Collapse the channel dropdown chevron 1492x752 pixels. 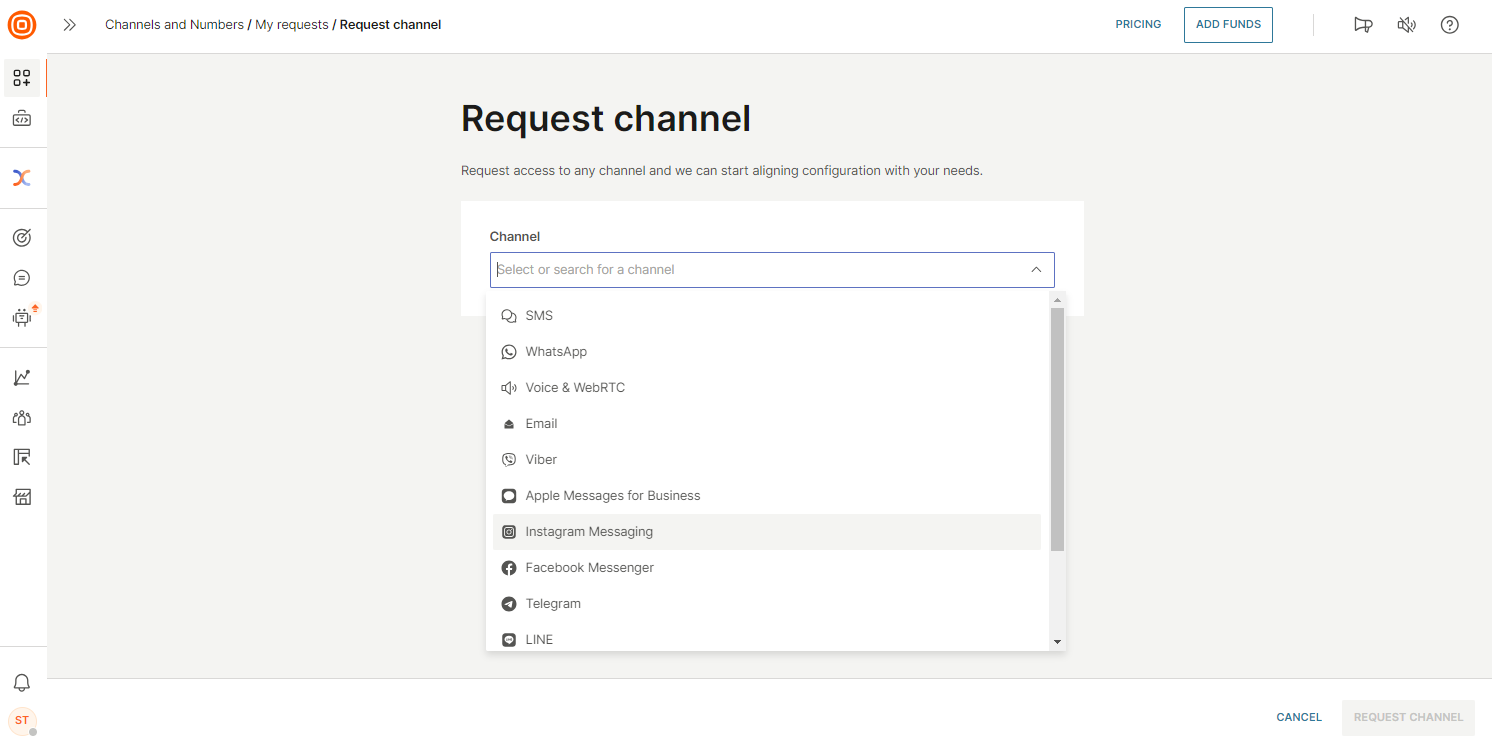[x=1036, y=270]
